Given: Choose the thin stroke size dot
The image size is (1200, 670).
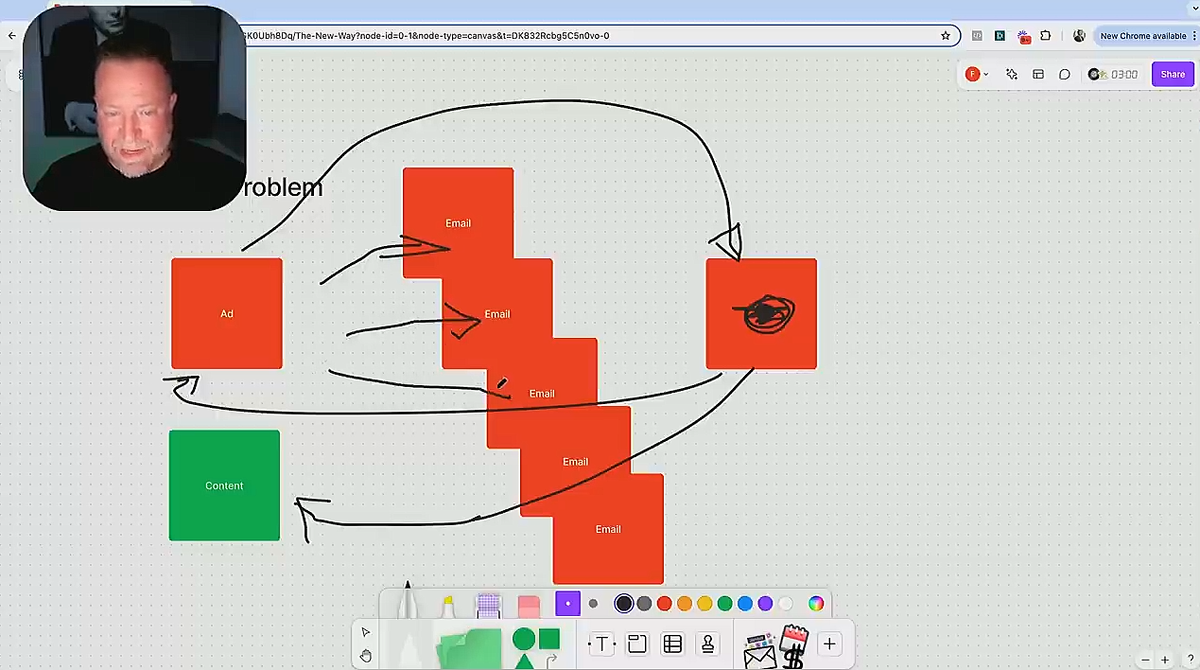Looking at the screenshot, I should (x=593, y=603).
